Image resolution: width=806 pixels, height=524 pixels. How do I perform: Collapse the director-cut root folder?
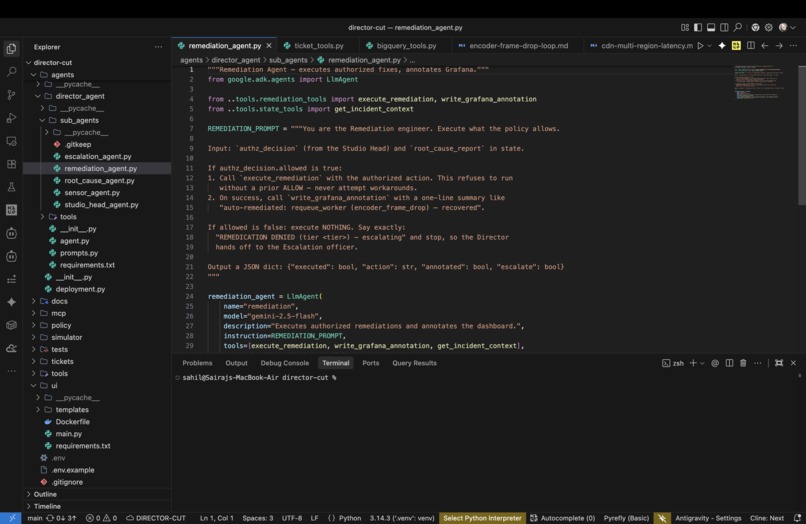(x=29, y=63)
